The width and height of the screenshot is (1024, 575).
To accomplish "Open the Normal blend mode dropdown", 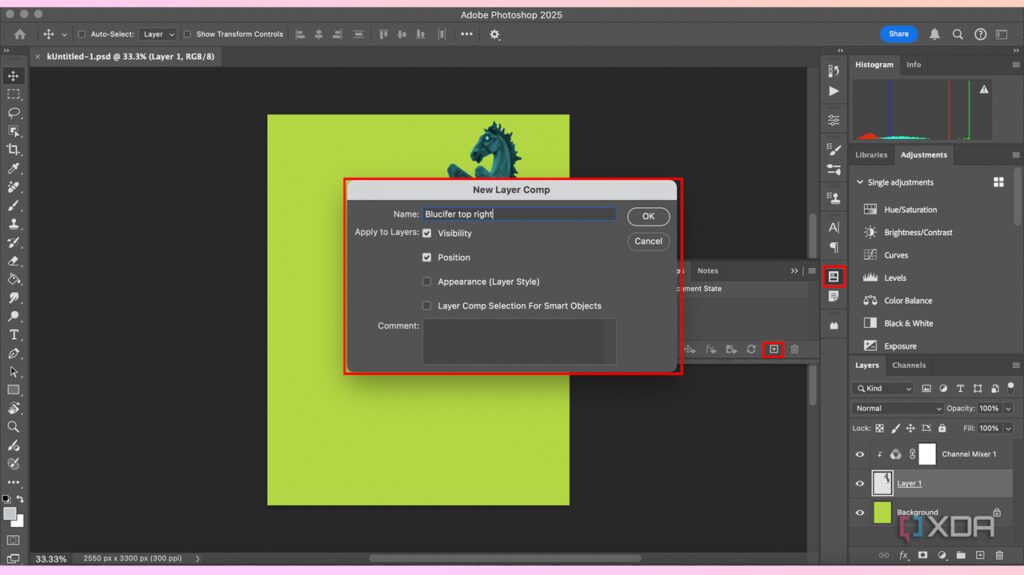I will click(897, 408).
